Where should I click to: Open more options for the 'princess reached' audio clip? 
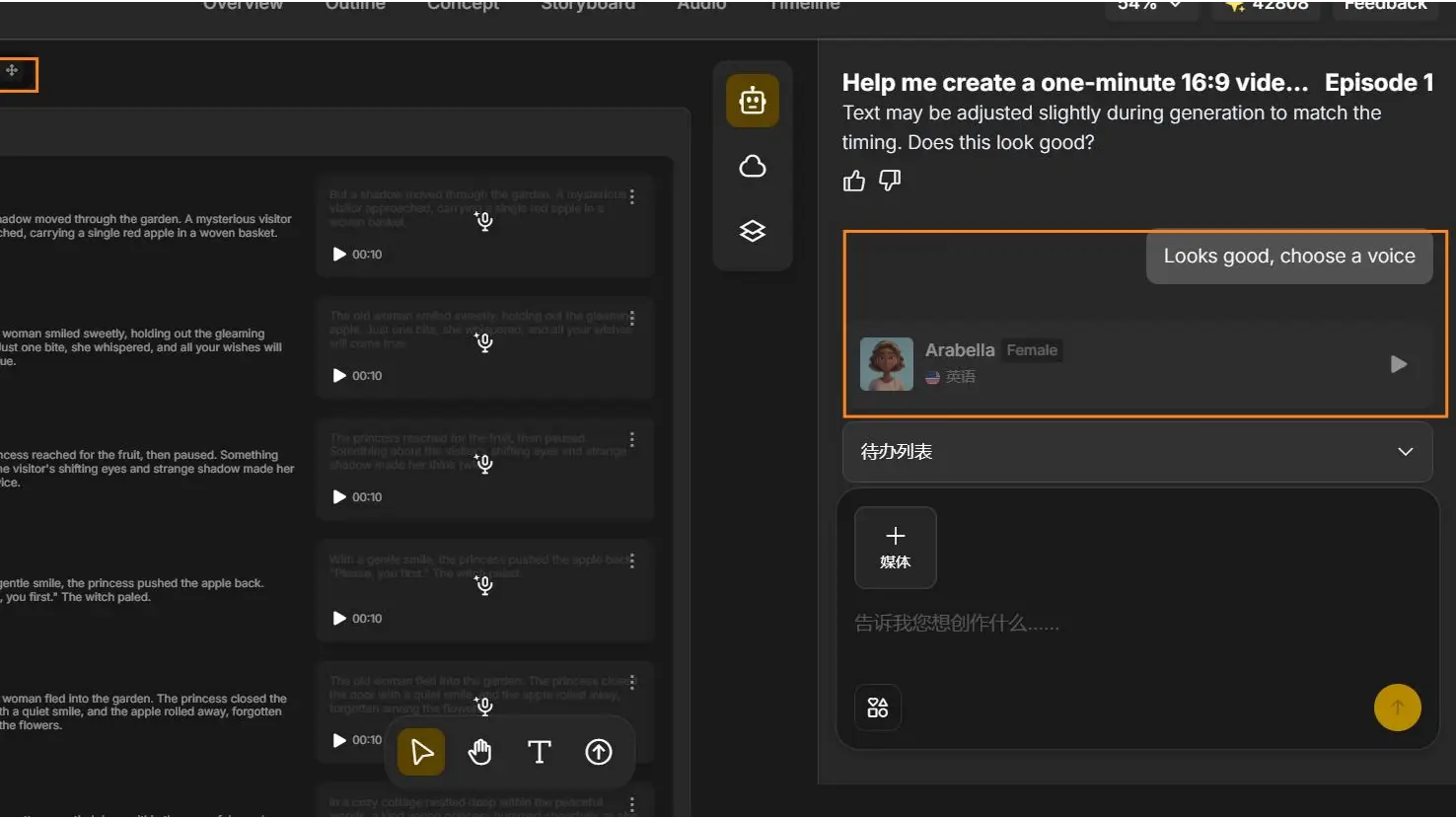(632, 439)
